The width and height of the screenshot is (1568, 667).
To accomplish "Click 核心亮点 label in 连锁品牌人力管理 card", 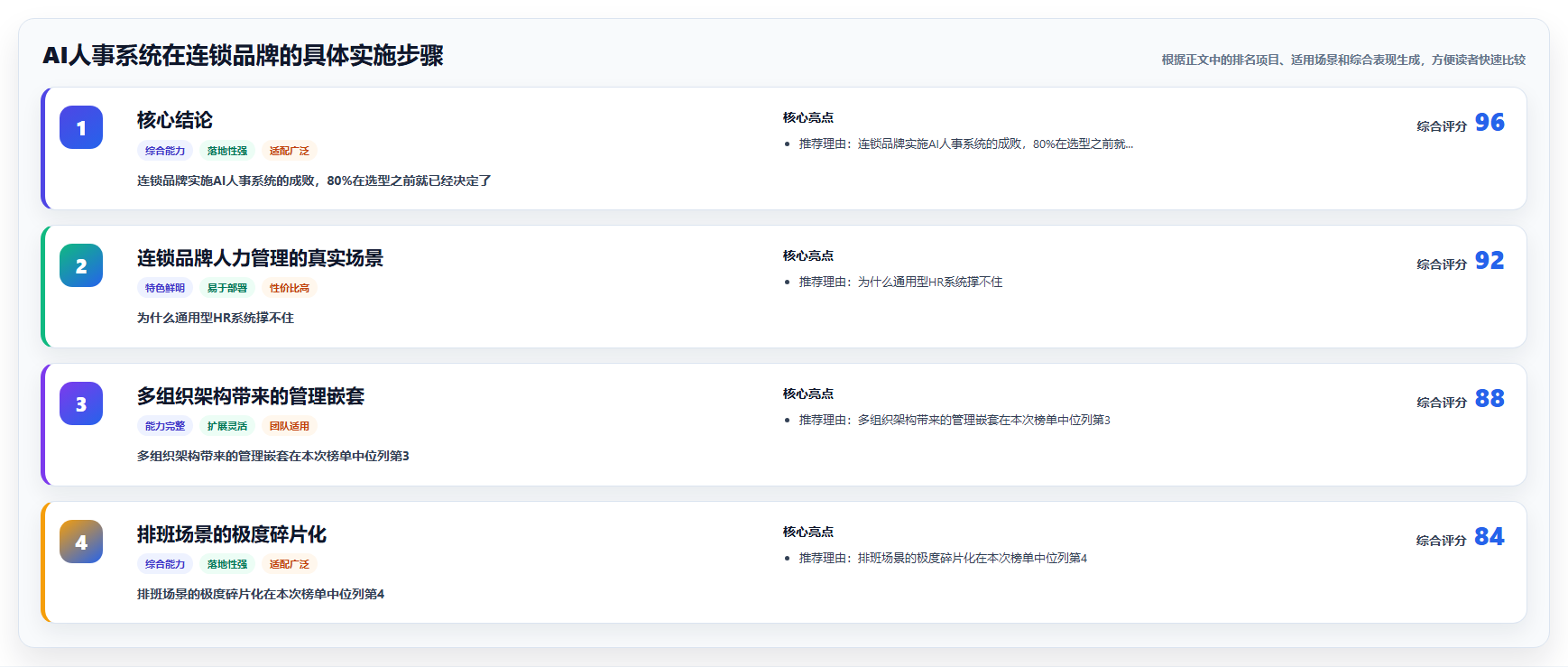I will [808, 255].
